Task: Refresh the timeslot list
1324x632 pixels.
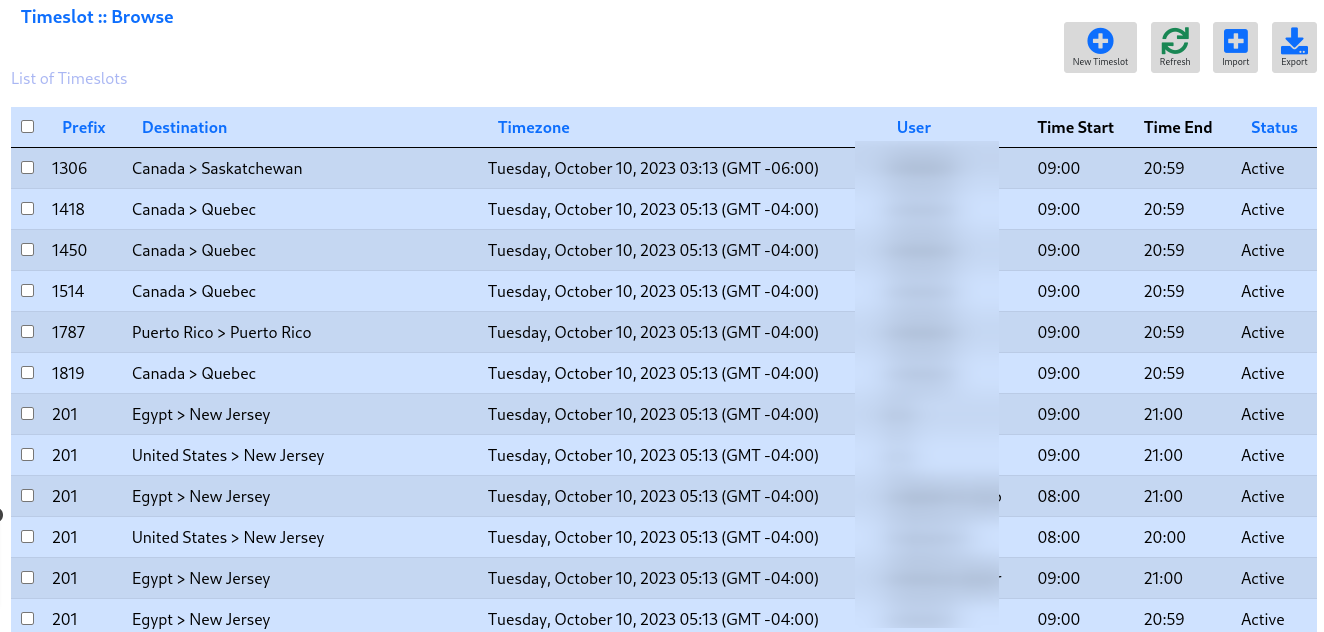Action: click(1175, 47)
